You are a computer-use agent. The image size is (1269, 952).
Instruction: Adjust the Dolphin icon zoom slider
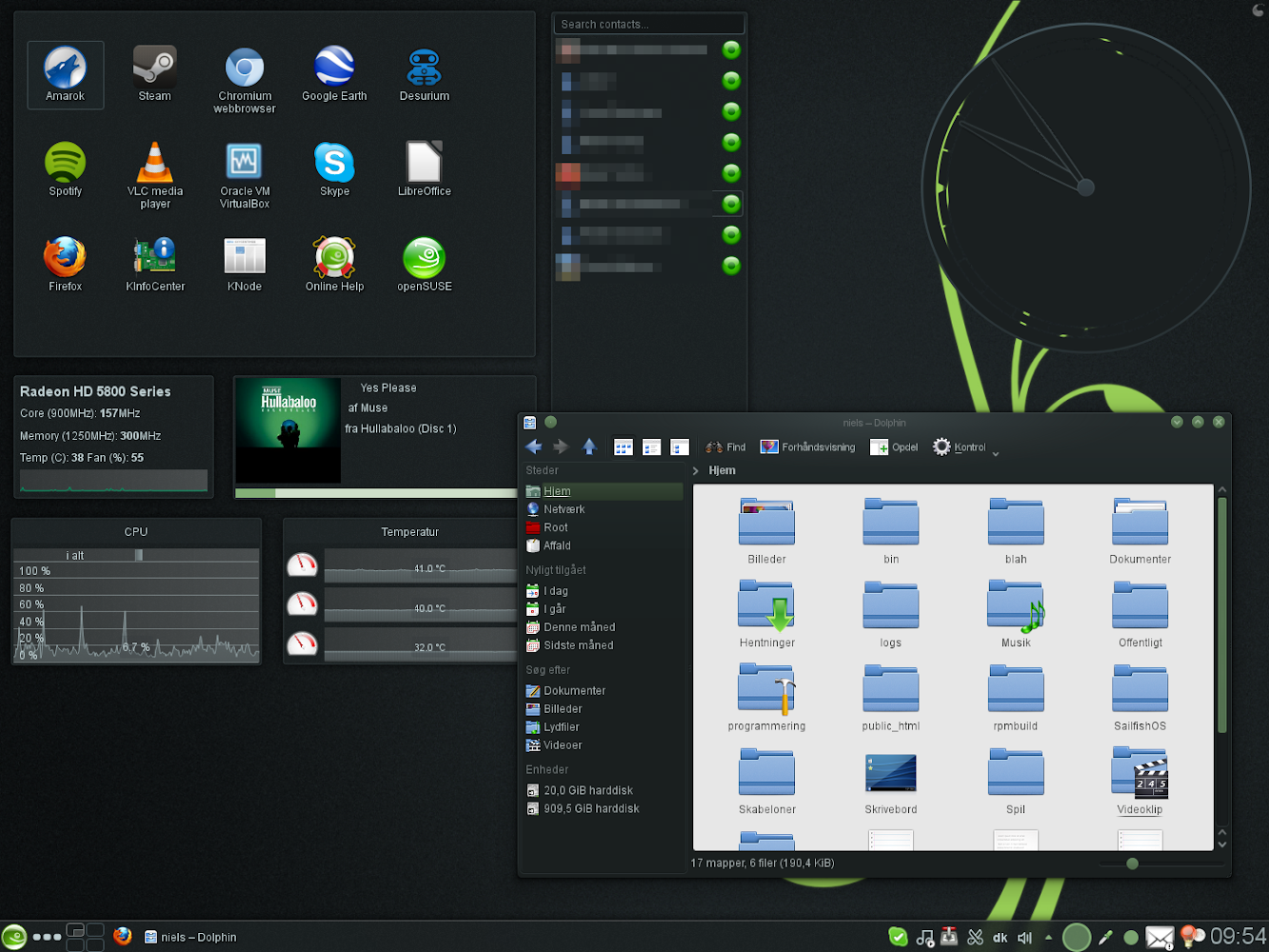coord(1132,864)
